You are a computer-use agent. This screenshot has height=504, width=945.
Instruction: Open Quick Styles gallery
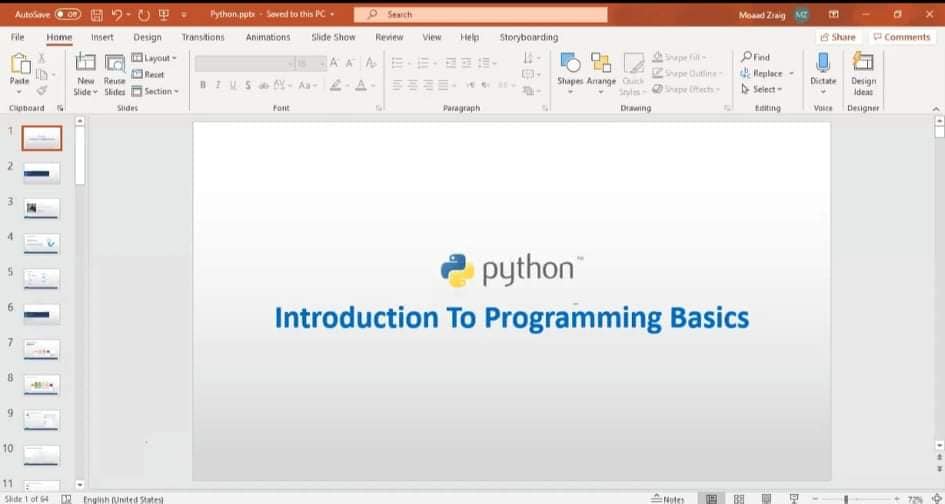tap(633, 75)
